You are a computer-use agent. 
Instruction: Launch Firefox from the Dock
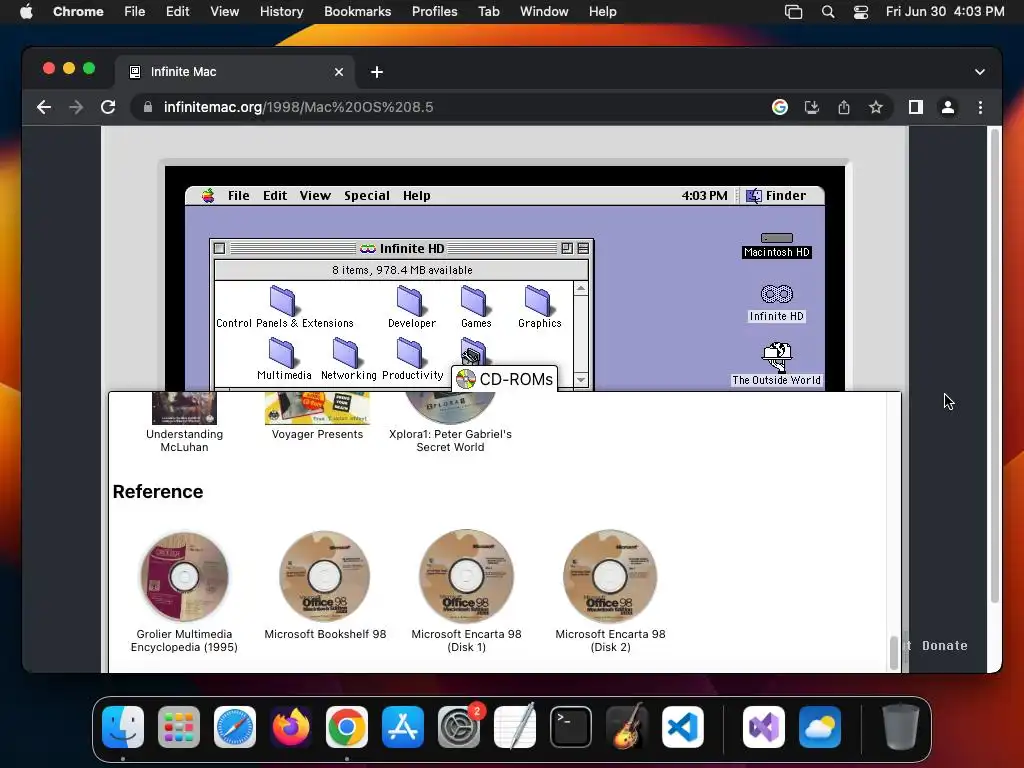click(291, 726)
